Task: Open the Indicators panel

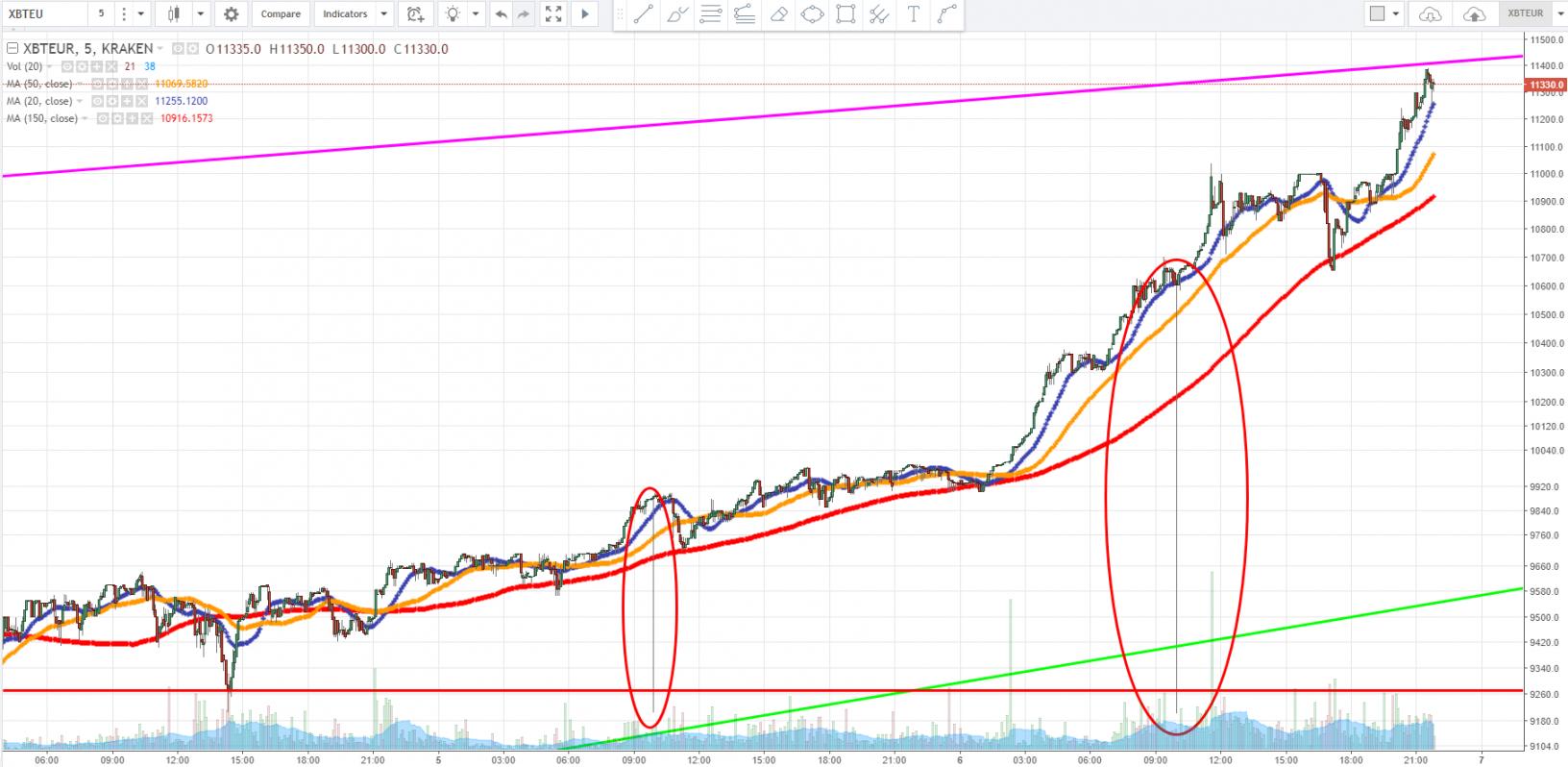Action: [x=345, y=13]
